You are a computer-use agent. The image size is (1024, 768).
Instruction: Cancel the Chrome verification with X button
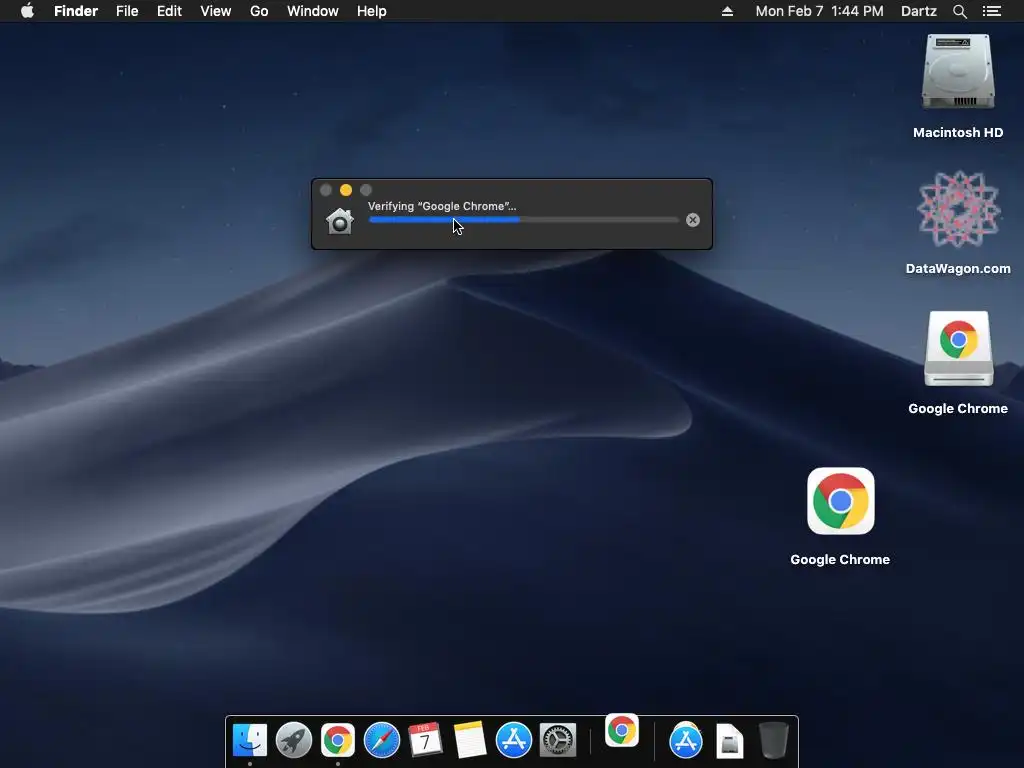click(x=693, y=220)
